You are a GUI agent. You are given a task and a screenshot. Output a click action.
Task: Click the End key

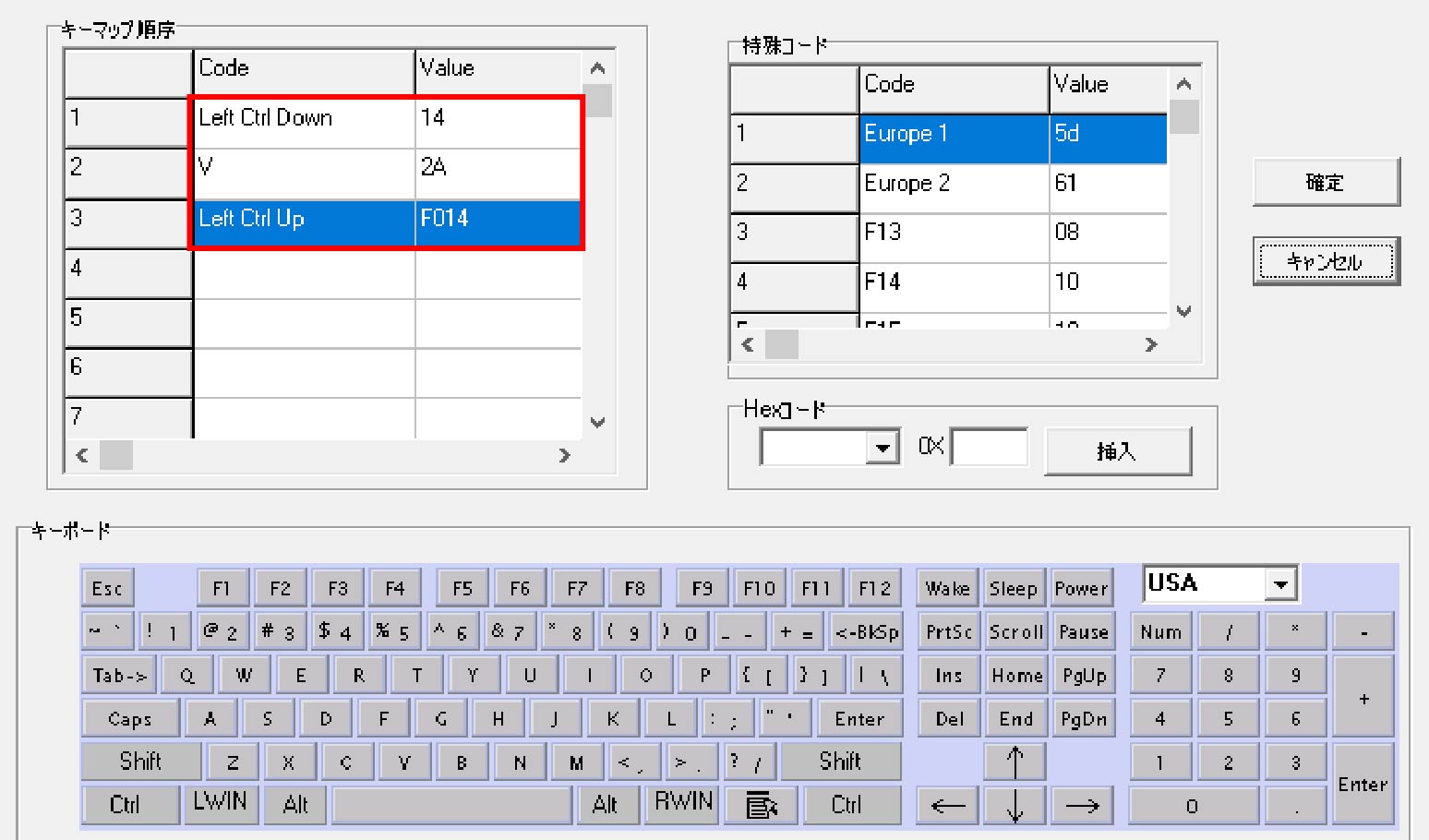tap(1015, 719)
